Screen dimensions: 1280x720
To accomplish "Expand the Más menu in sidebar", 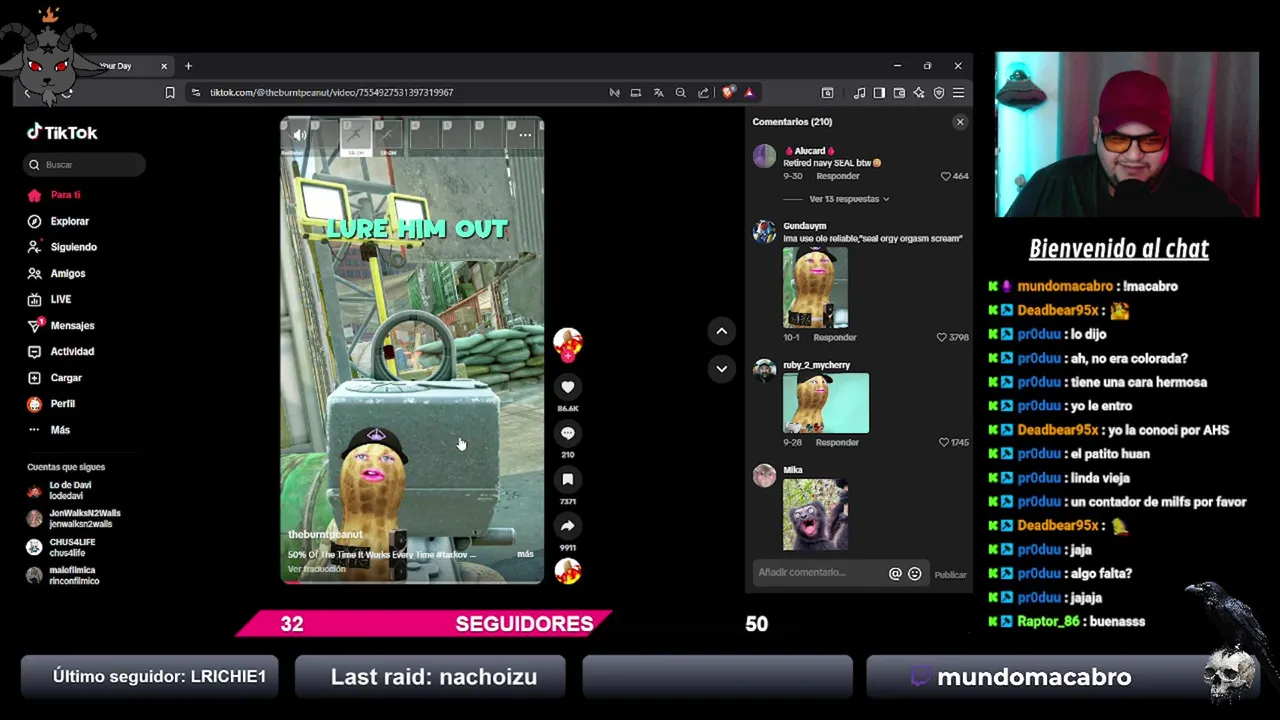I will tap(49, 429).
